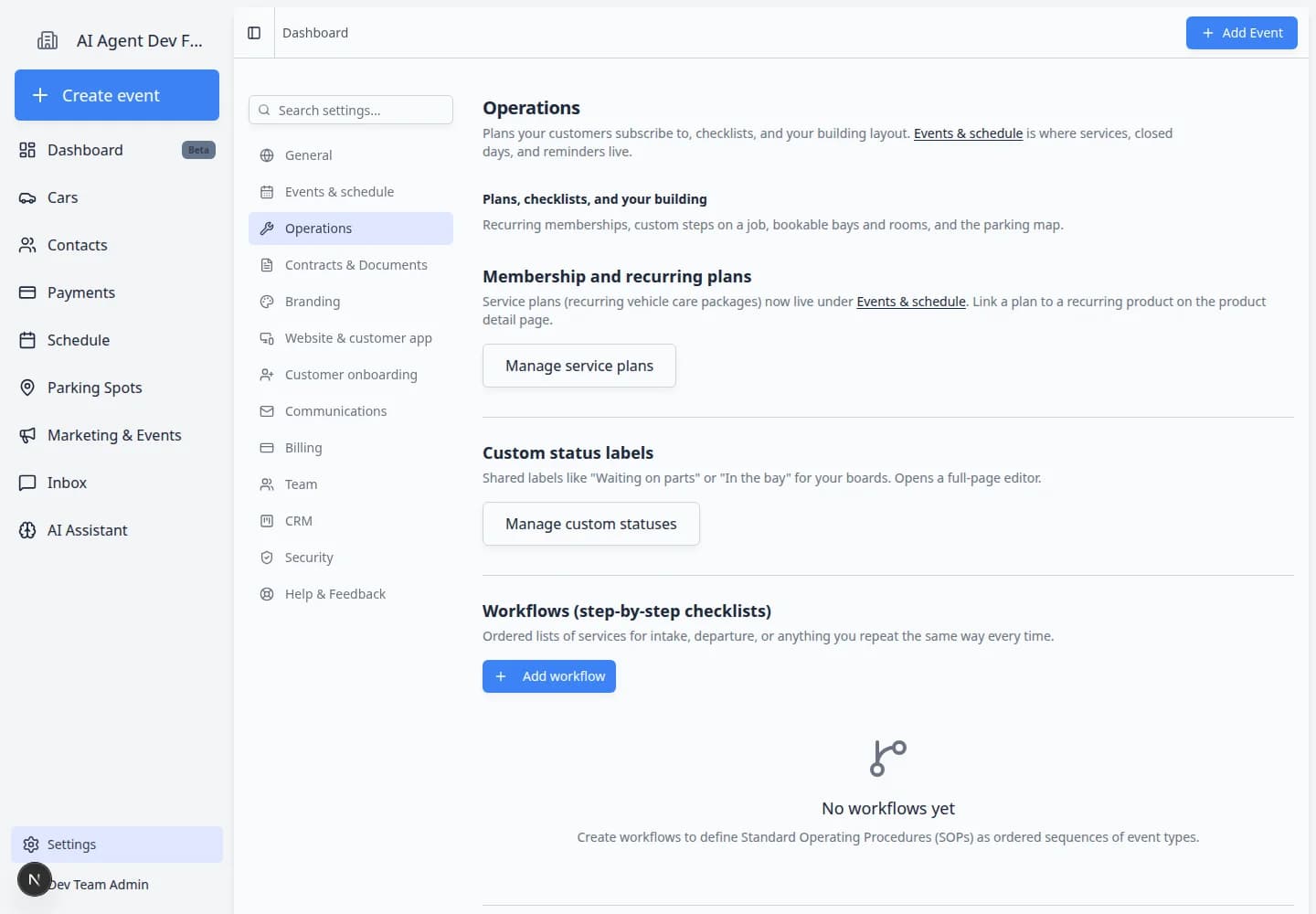Click the Billing card icon
Screen dimensions: 1316x914
[267, 448]
